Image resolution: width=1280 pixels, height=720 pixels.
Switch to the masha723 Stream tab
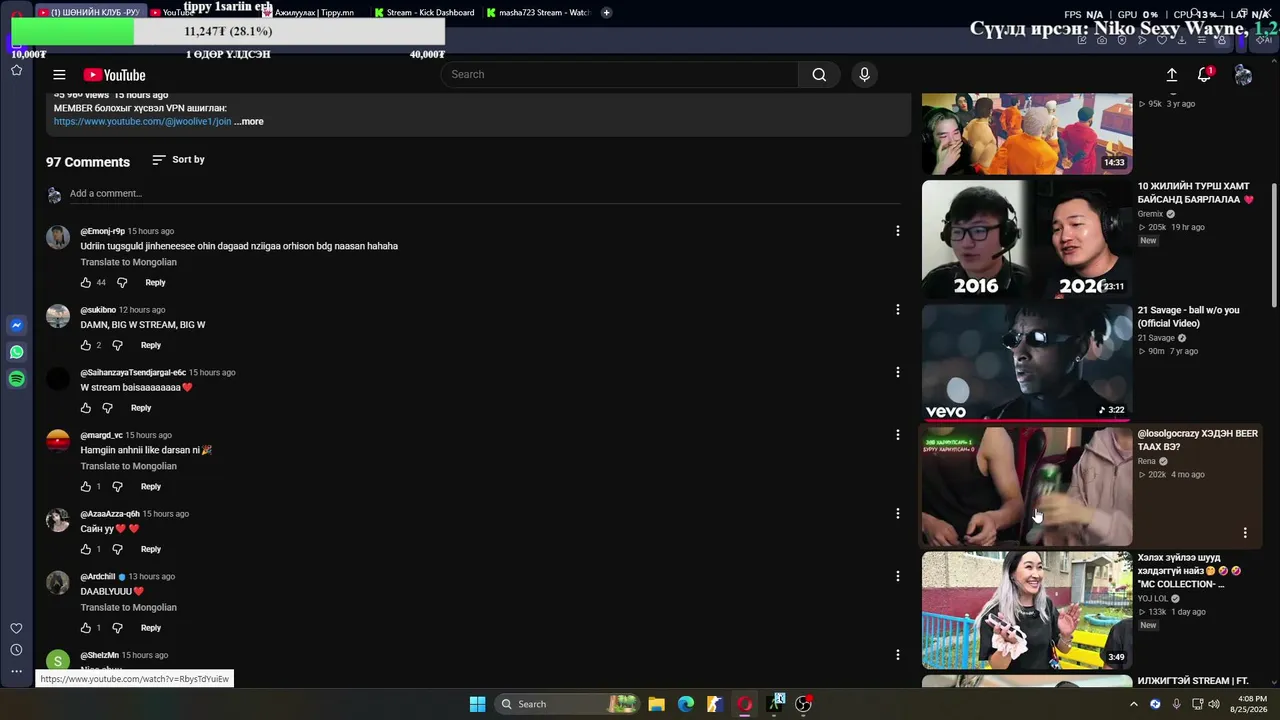click(538, 13)
